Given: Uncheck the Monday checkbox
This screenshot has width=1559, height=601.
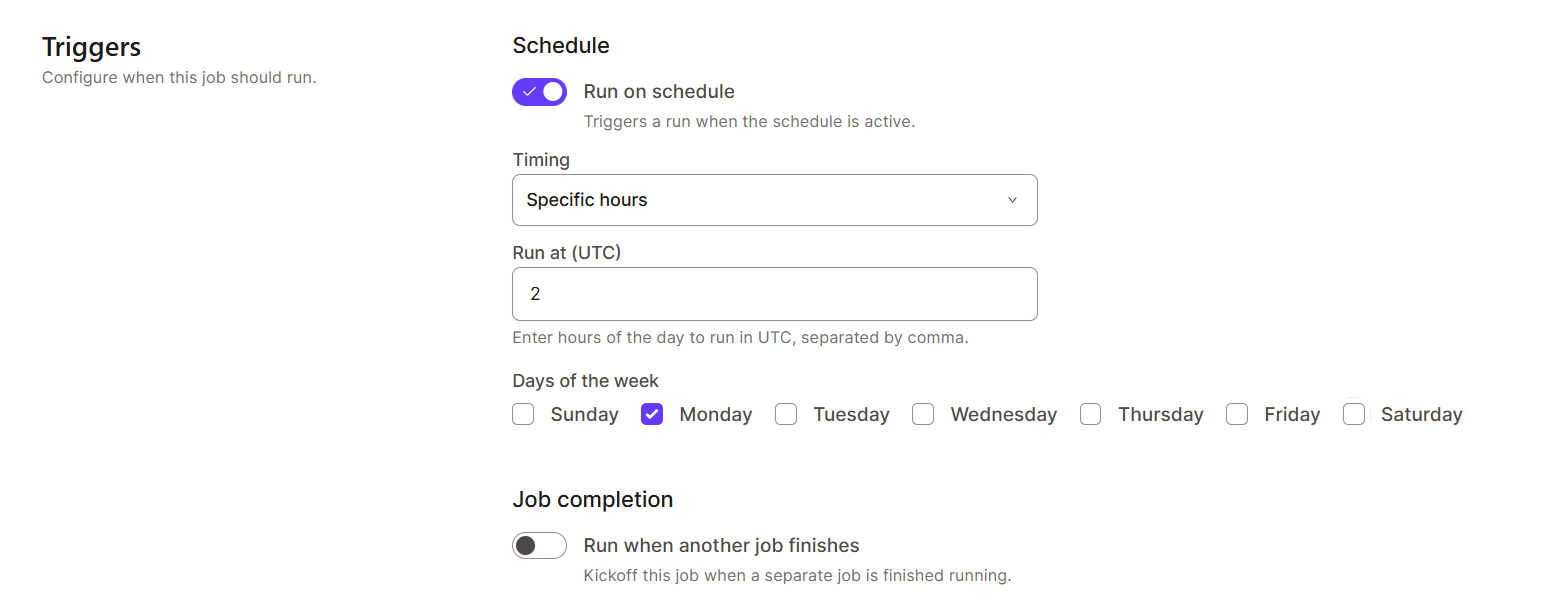Looking at the screenshot, I should pyautogui.click(x=651, y=413).
